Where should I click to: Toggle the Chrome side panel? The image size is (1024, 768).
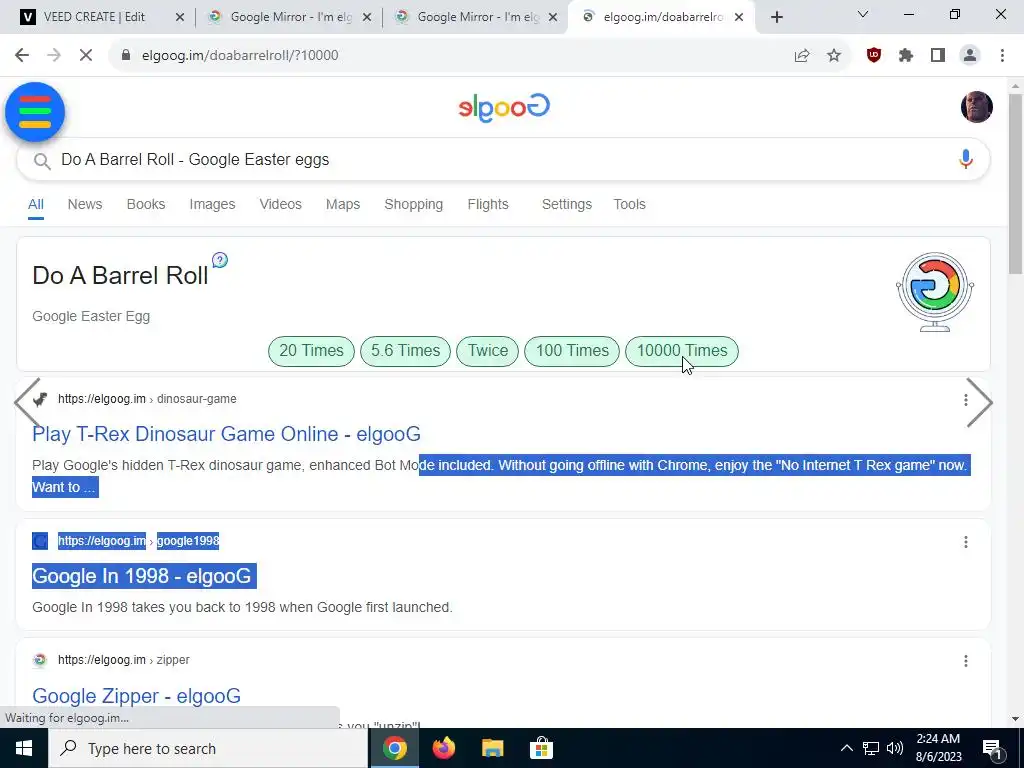[938, 56]
